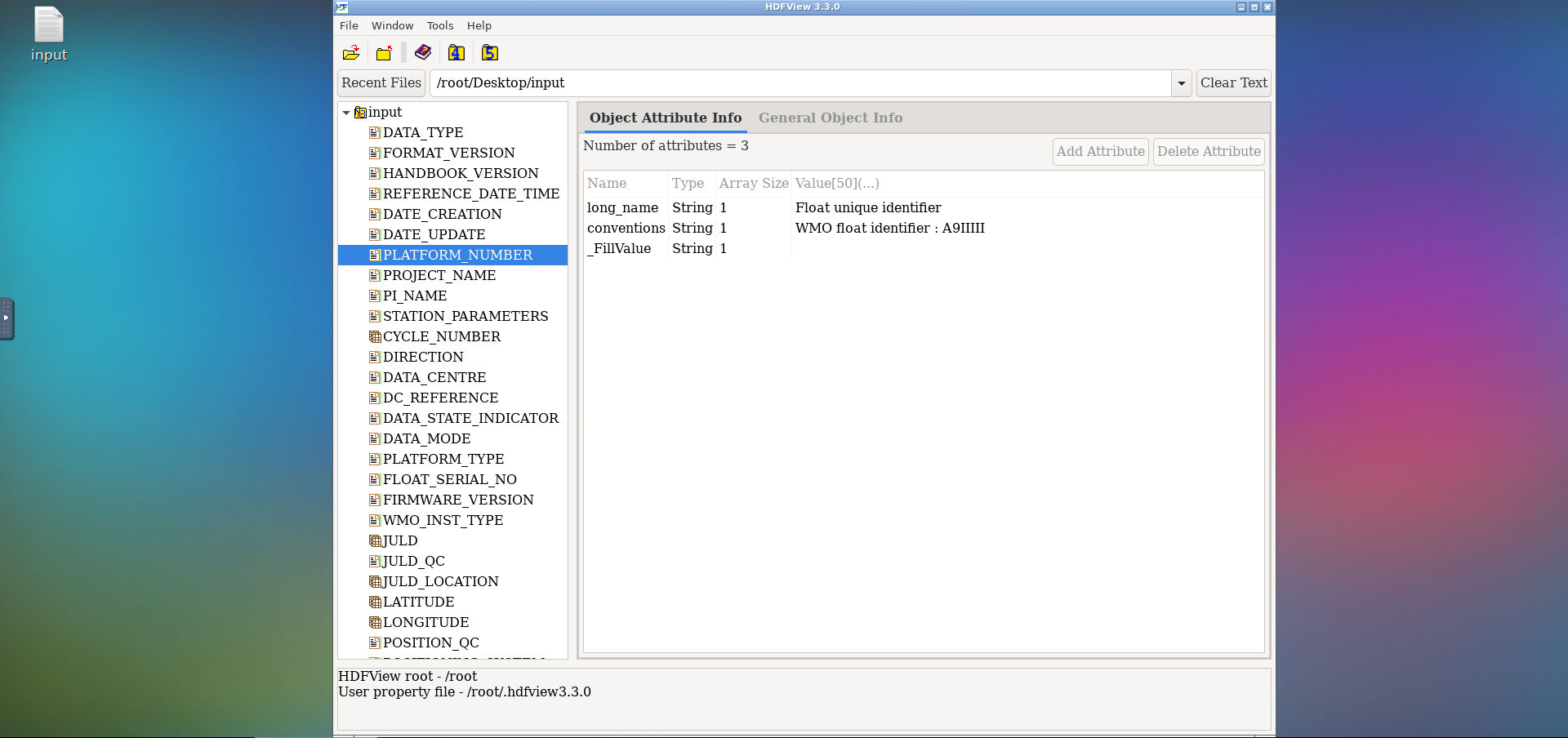Select PROJECT_NAME in the tree
Image resolution: width=1568 pixels, height=738 pixels.
[439, 275]
